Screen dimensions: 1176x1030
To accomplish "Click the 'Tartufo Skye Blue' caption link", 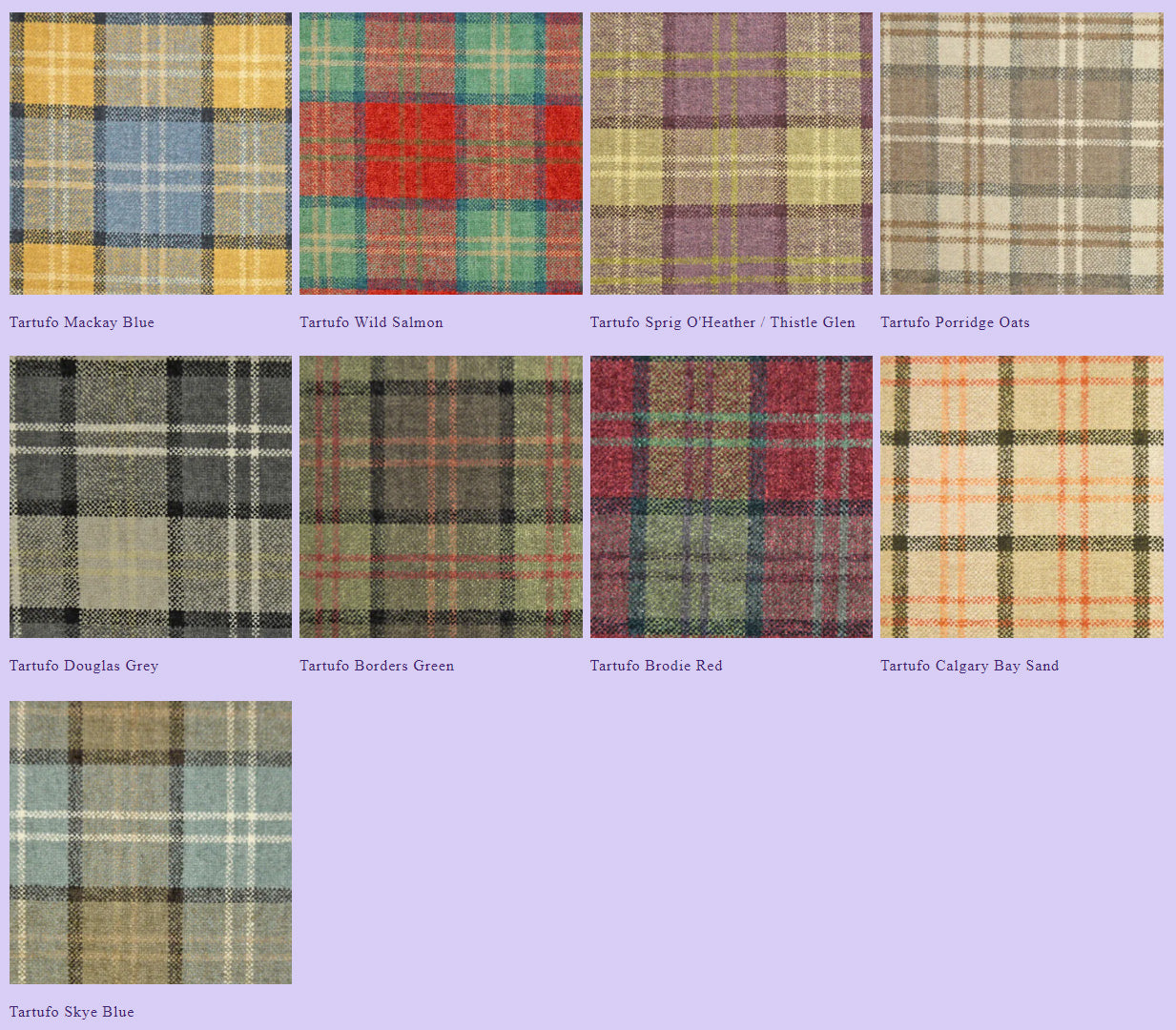I will point(72,1012).
